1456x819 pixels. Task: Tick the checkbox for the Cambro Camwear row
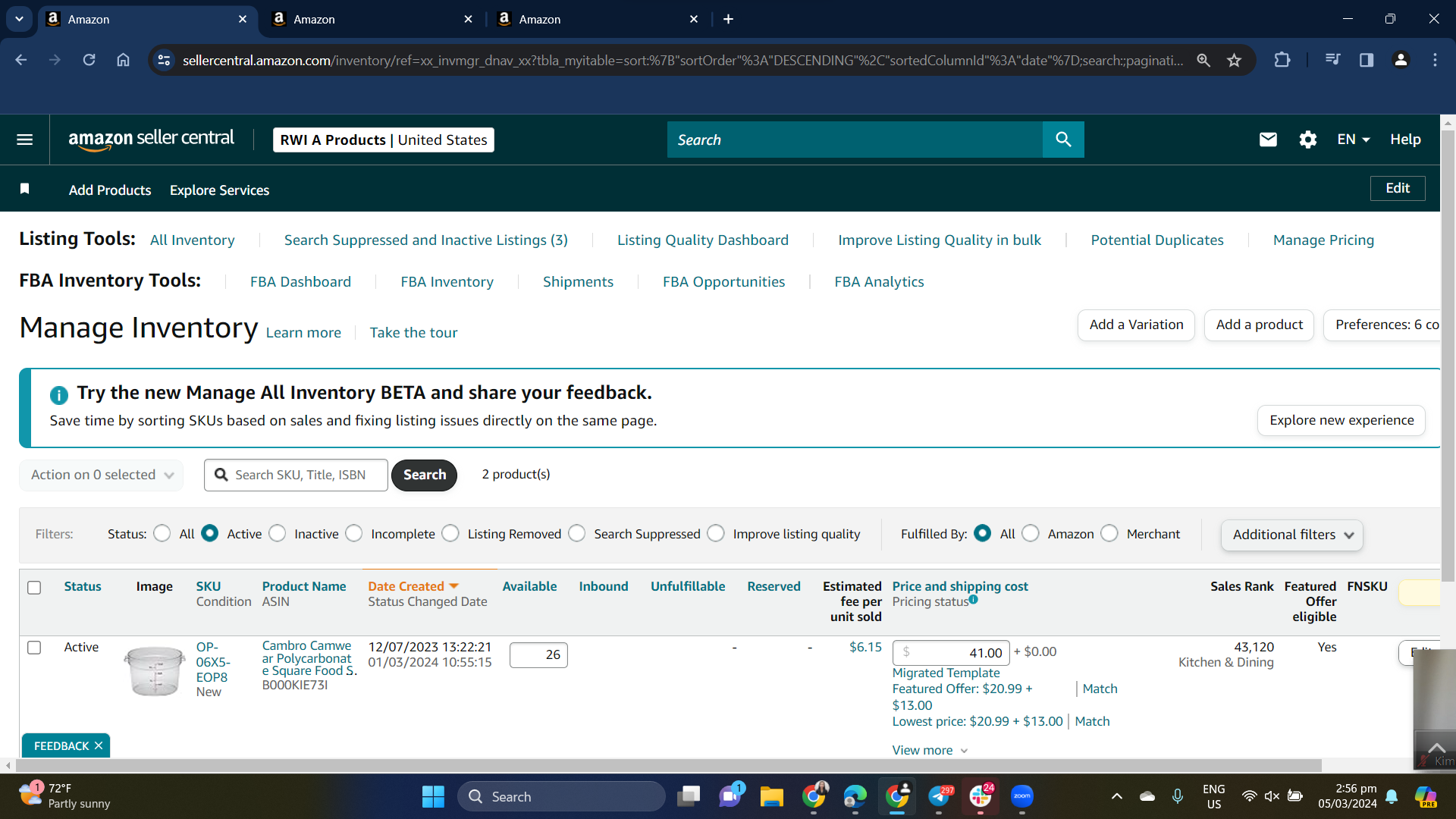point(34,648)
